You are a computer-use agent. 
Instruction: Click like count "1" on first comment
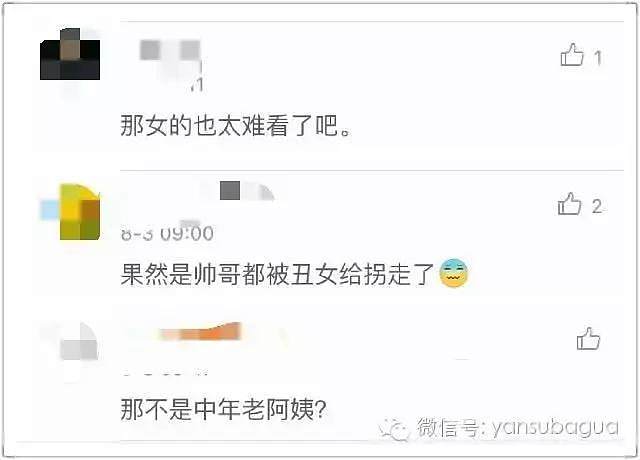598,58
